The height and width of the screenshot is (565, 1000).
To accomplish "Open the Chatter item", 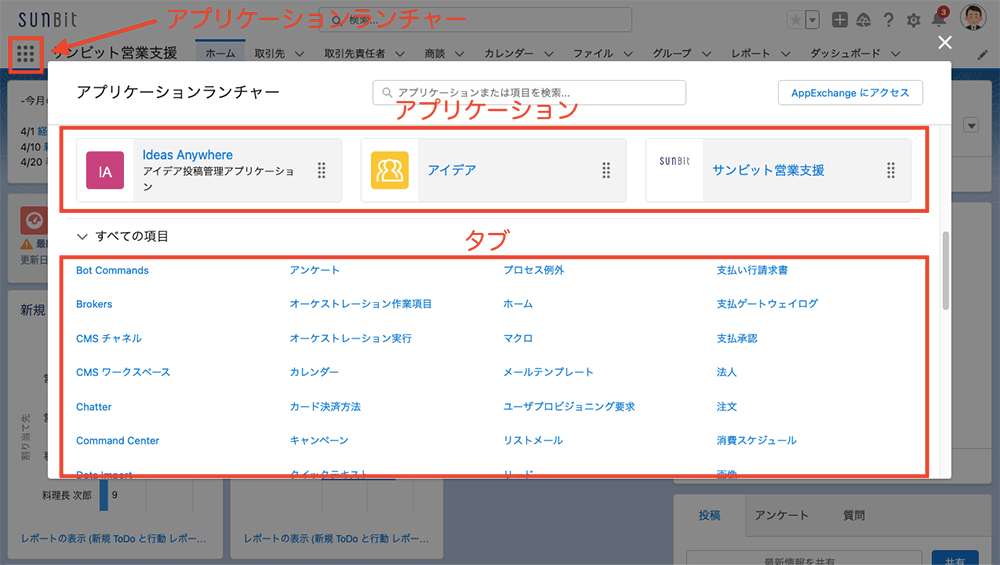I will click(94, 407).
